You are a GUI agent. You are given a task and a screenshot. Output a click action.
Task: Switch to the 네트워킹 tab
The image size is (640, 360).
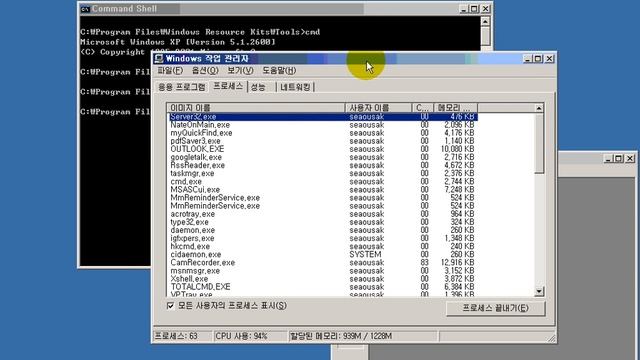pos(296,87)
